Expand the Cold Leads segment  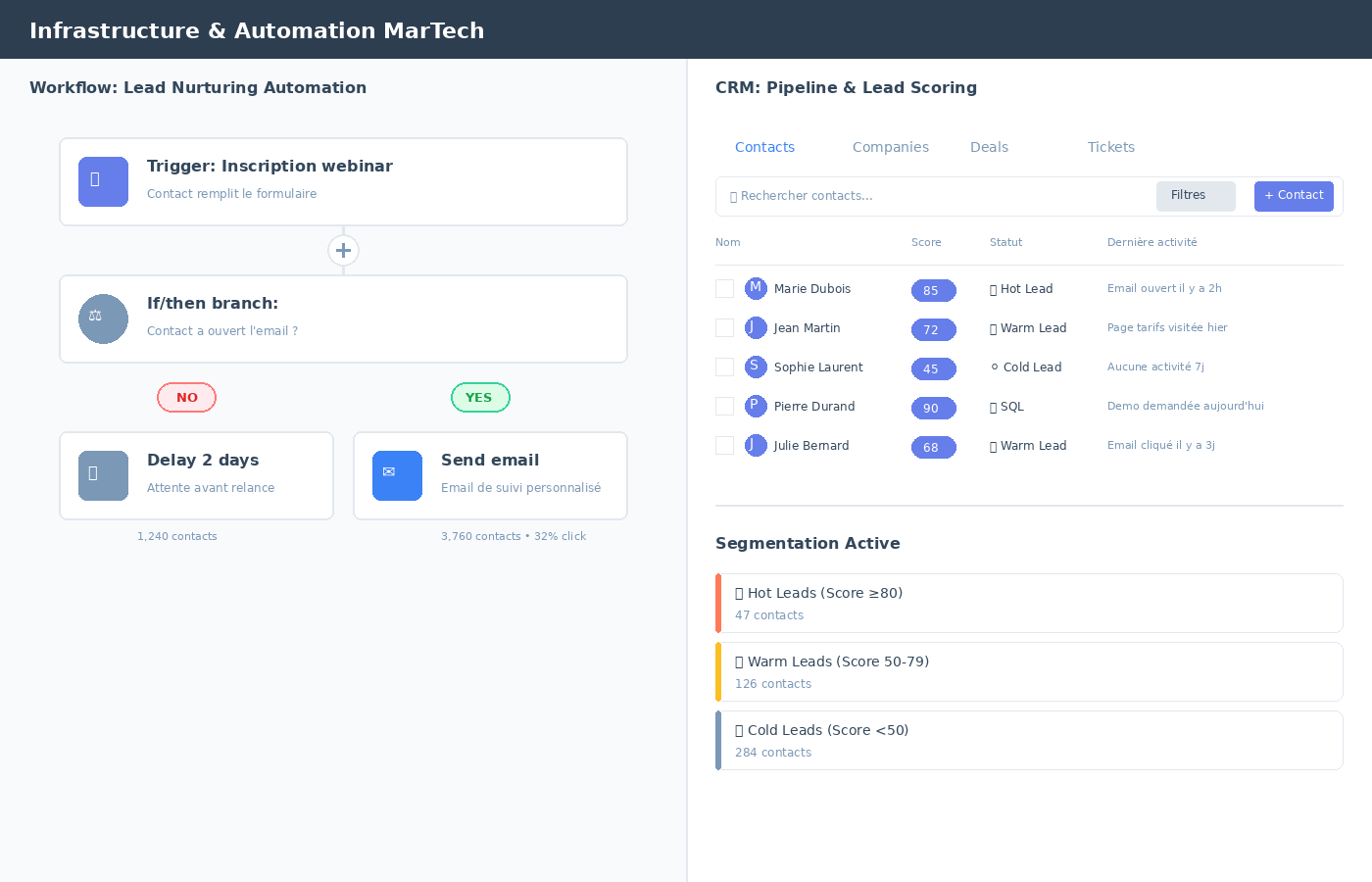click(1029, 740)
